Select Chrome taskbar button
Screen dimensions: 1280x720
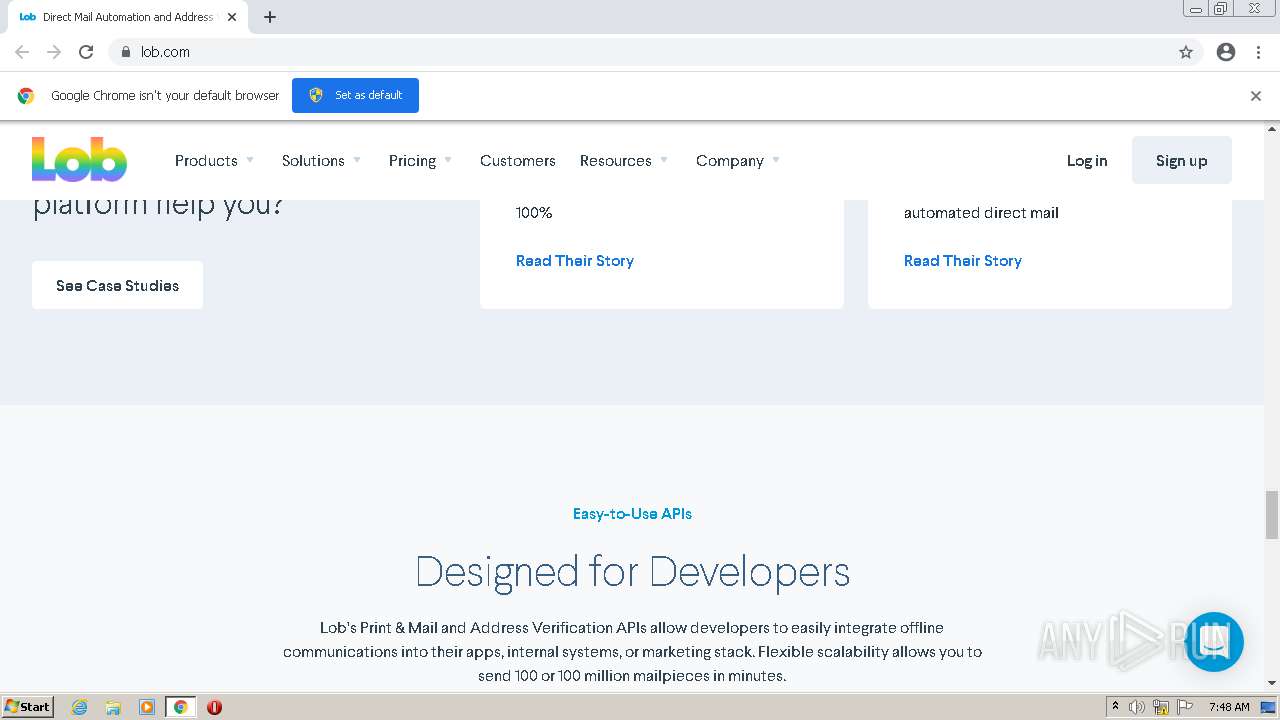coord(180,707)
